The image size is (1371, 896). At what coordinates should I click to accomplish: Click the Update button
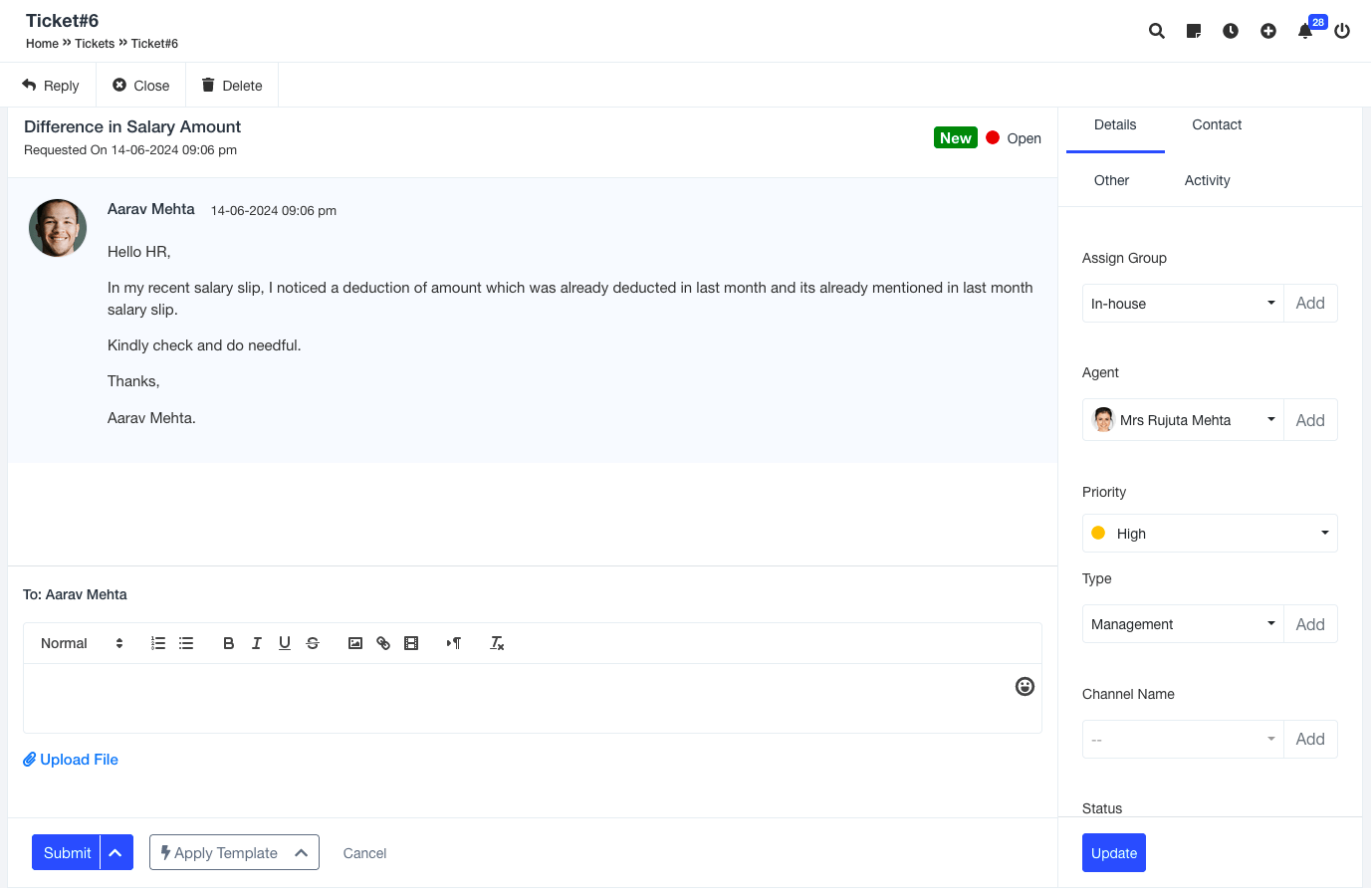(x=1113, y=853)
